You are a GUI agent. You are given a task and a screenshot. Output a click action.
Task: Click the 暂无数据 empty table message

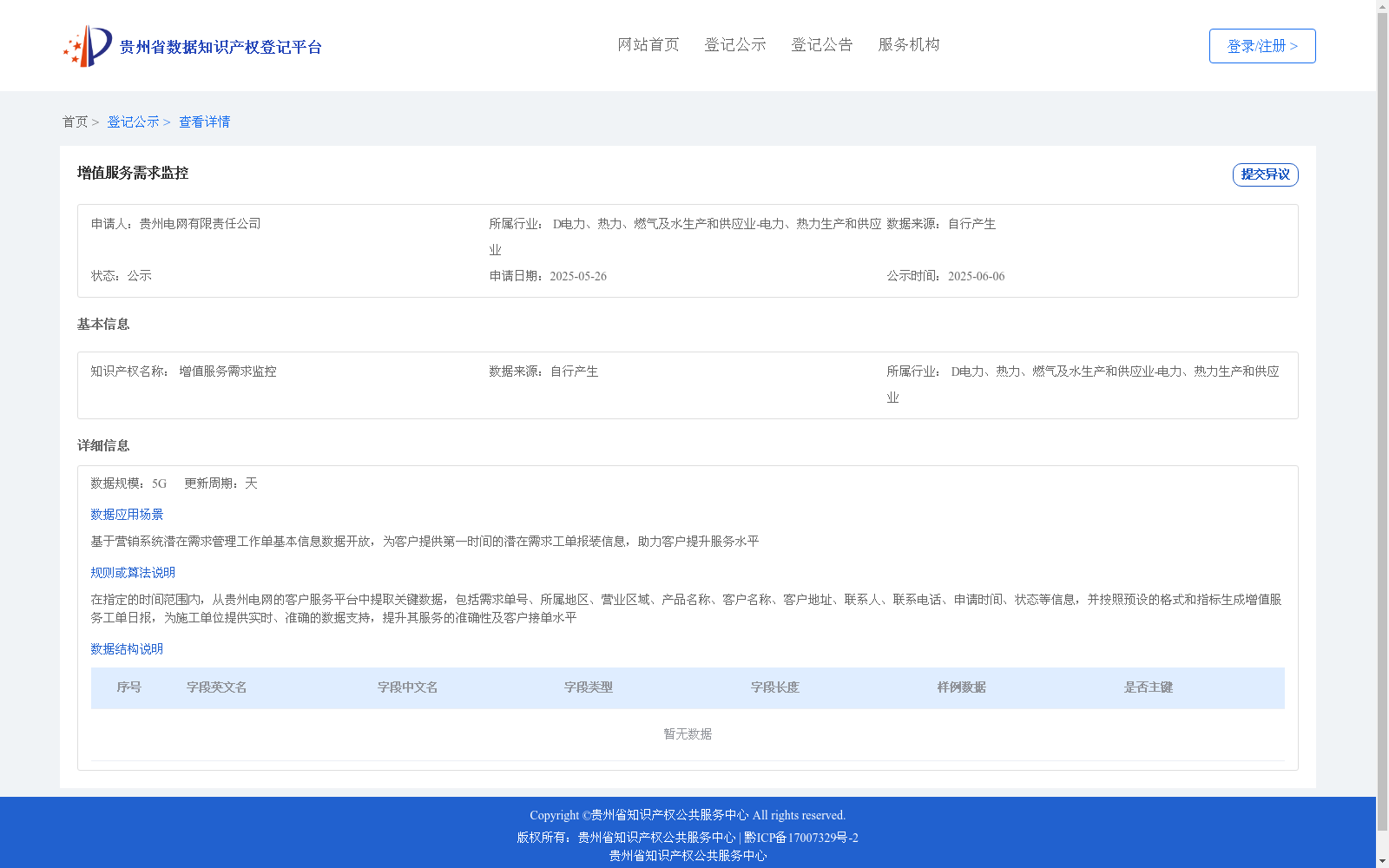(x=688, y=734)
